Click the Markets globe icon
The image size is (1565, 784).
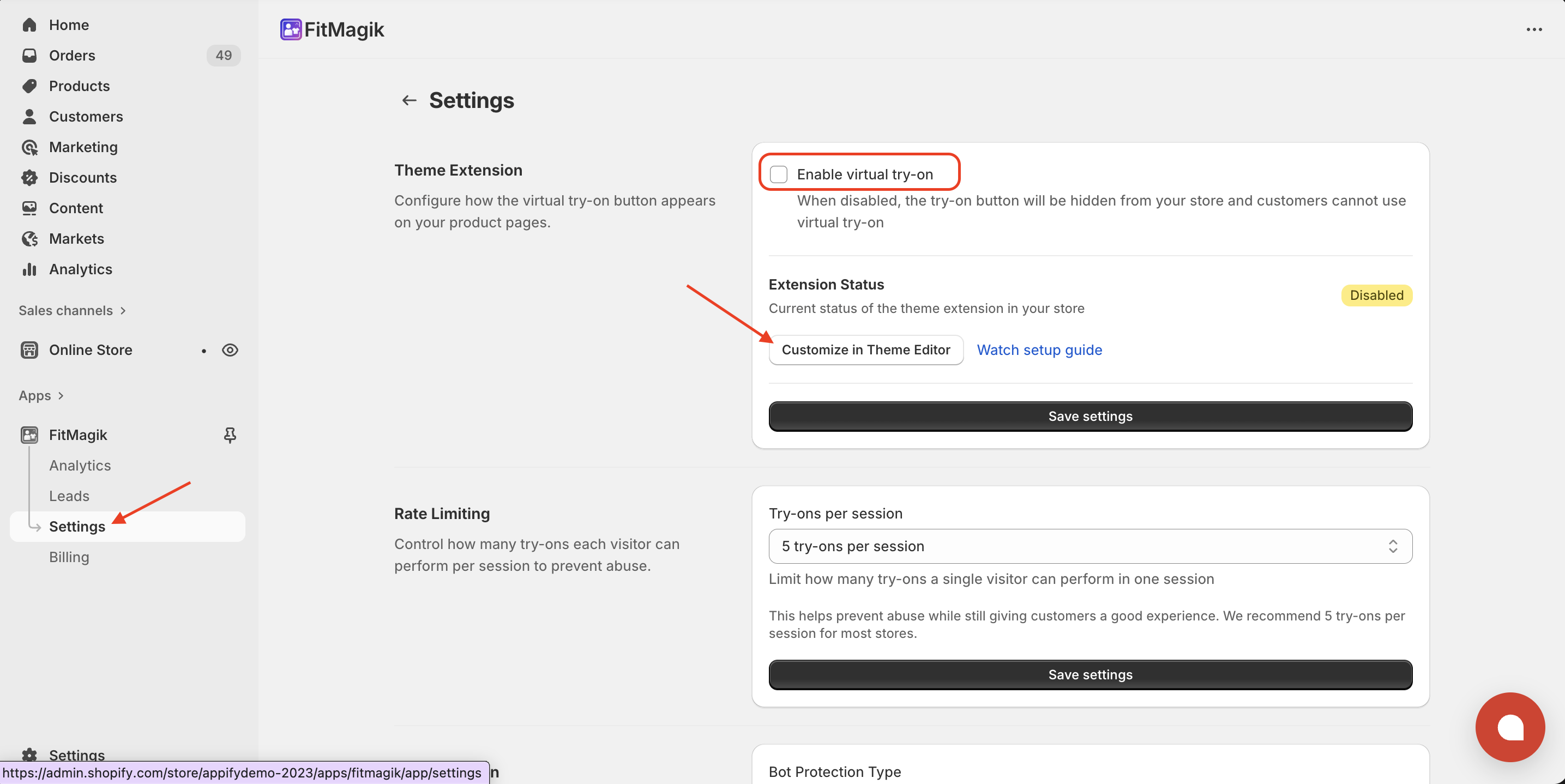29,239
